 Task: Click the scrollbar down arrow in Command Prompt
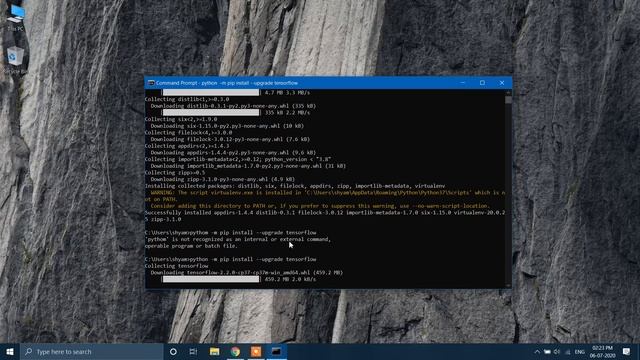coord(508,285)
